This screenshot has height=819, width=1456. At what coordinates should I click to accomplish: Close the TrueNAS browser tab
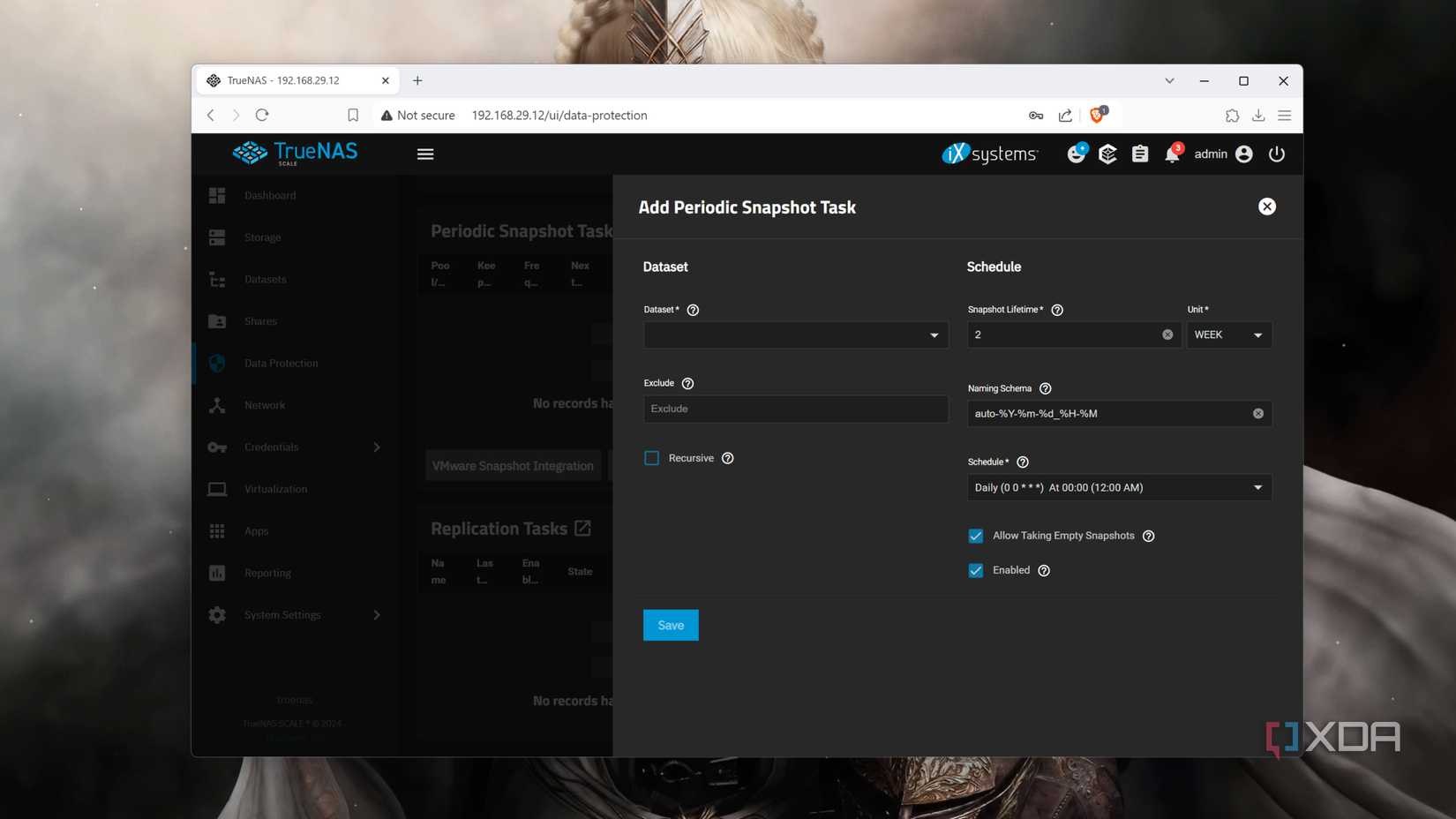(x=386, y=80)
